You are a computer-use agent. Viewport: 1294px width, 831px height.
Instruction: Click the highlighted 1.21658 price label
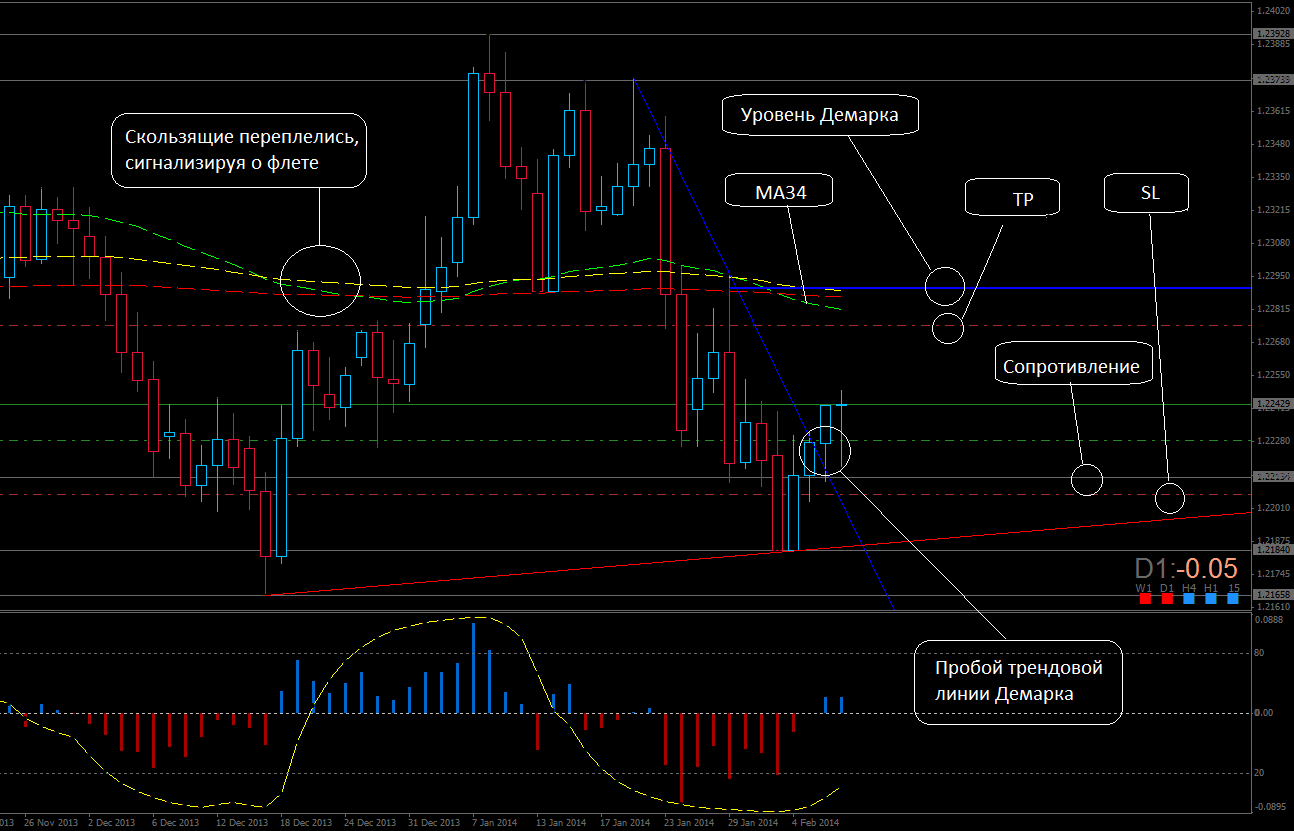[x=1273, y=595]
